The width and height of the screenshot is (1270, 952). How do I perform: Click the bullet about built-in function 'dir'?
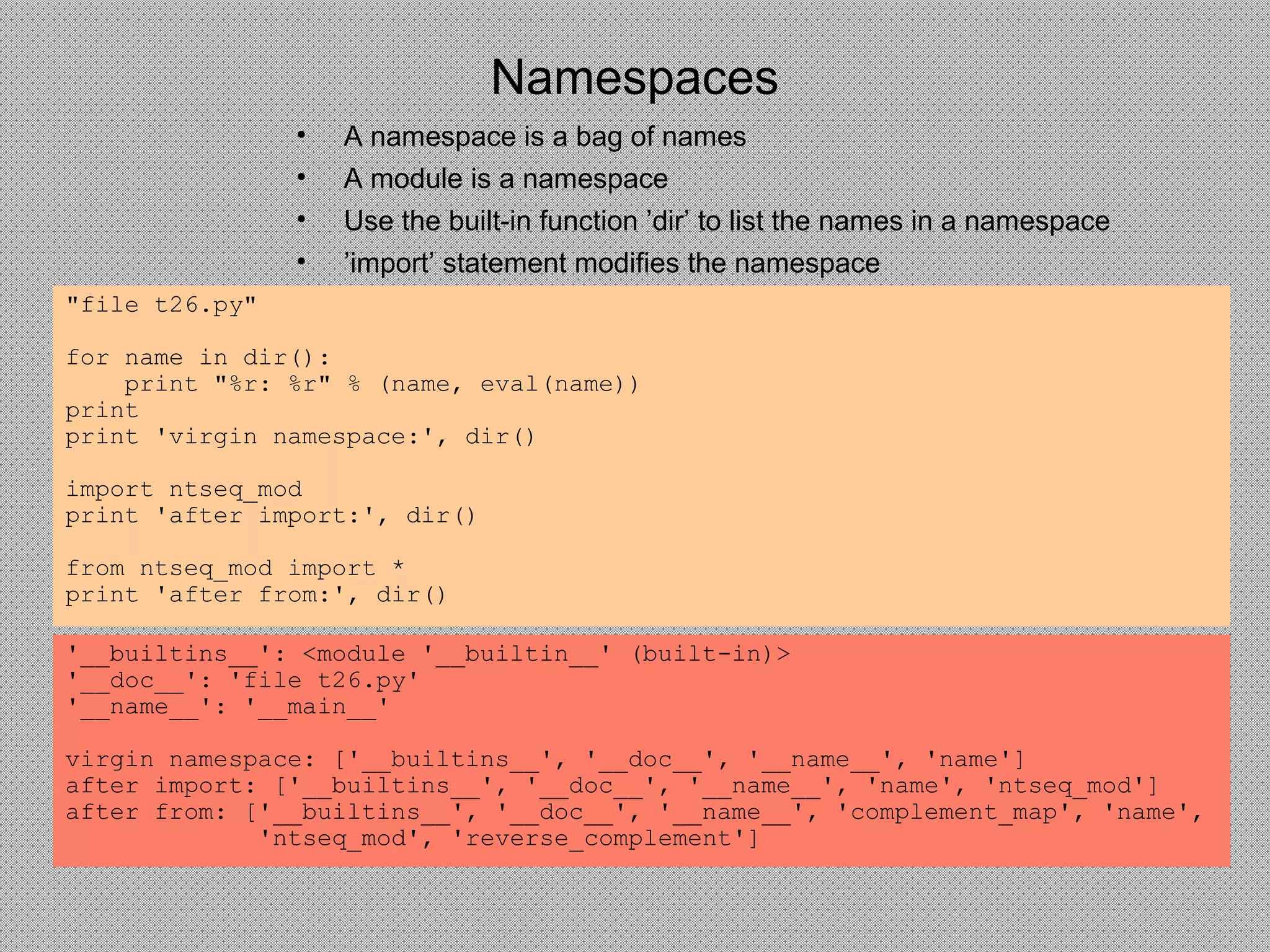[x=726, y=221]
